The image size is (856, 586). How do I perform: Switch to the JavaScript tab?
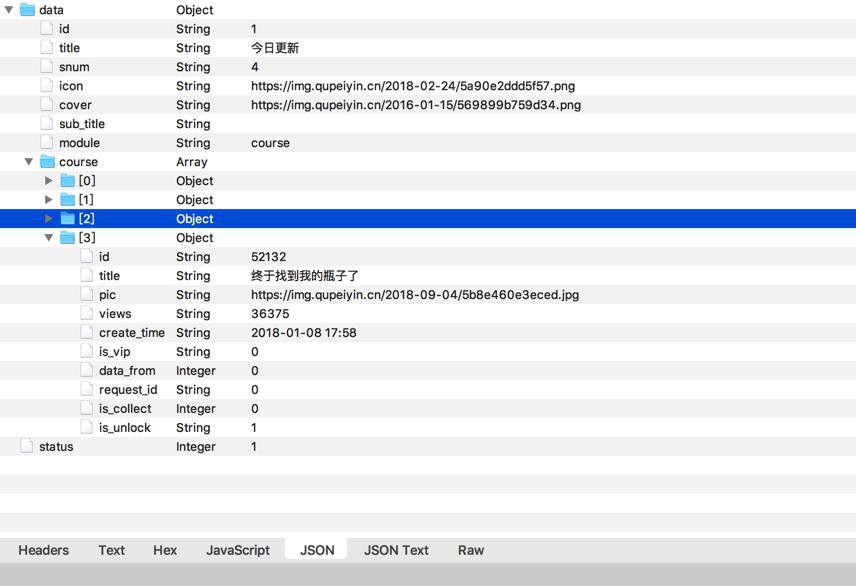[238, 550]
